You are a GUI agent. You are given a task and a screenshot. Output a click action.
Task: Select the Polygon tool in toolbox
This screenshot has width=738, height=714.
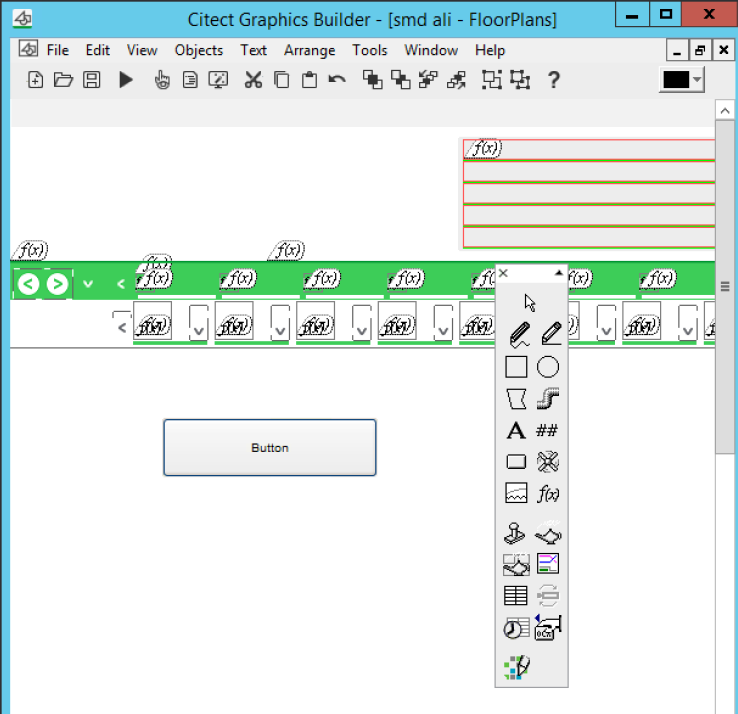click(516, 399)
